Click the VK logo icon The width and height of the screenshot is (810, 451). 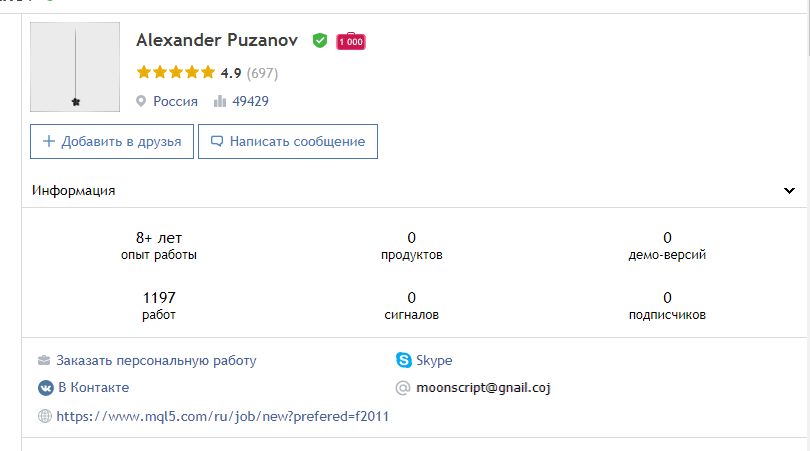tap(45, 387)
